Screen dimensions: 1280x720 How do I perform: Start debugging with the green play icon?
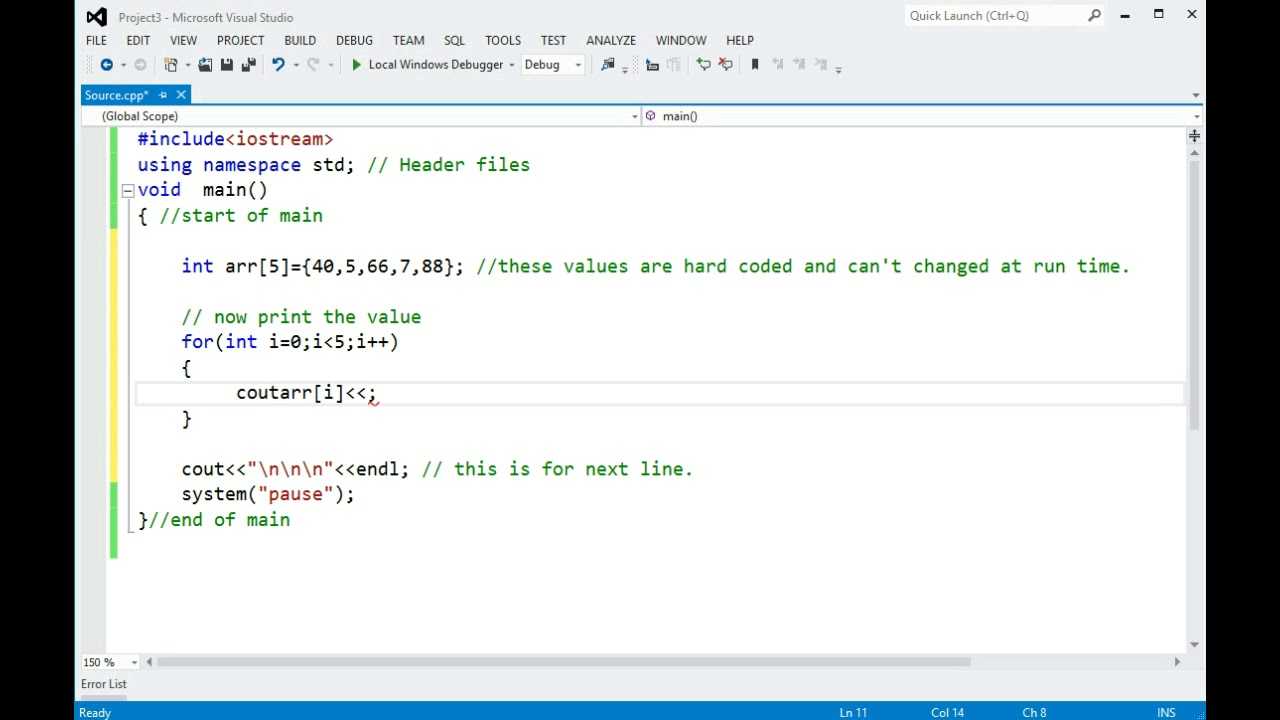(356, 65)
